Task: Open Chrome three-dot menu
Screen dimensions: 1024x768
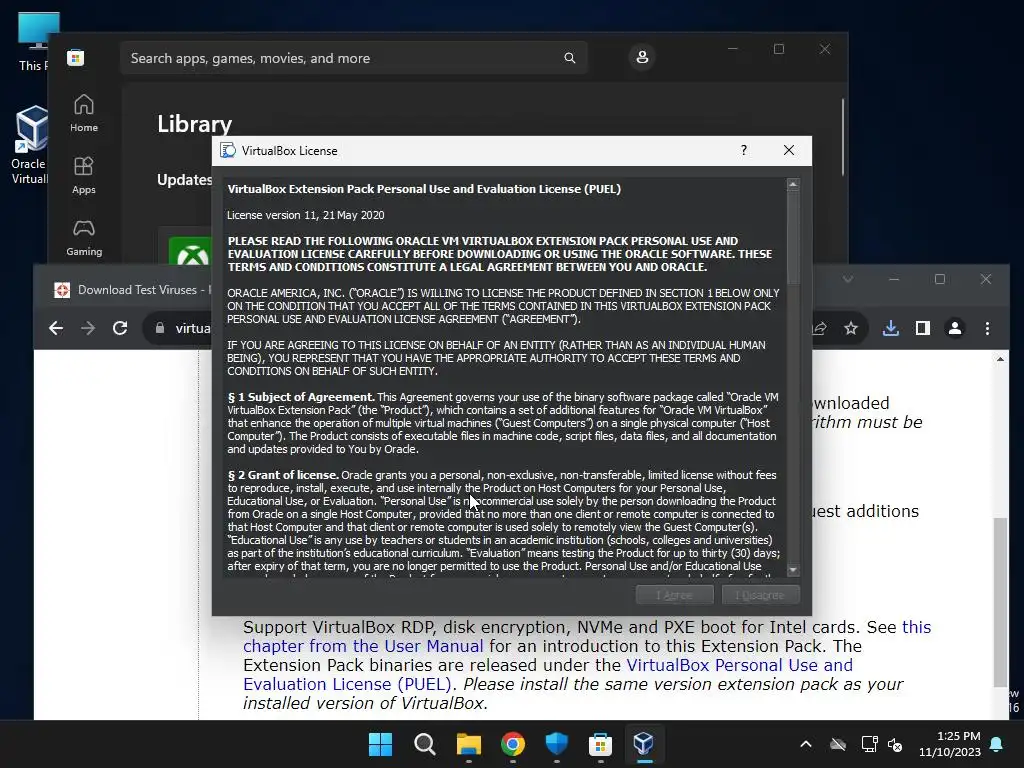Action: (x=987, y=328)
